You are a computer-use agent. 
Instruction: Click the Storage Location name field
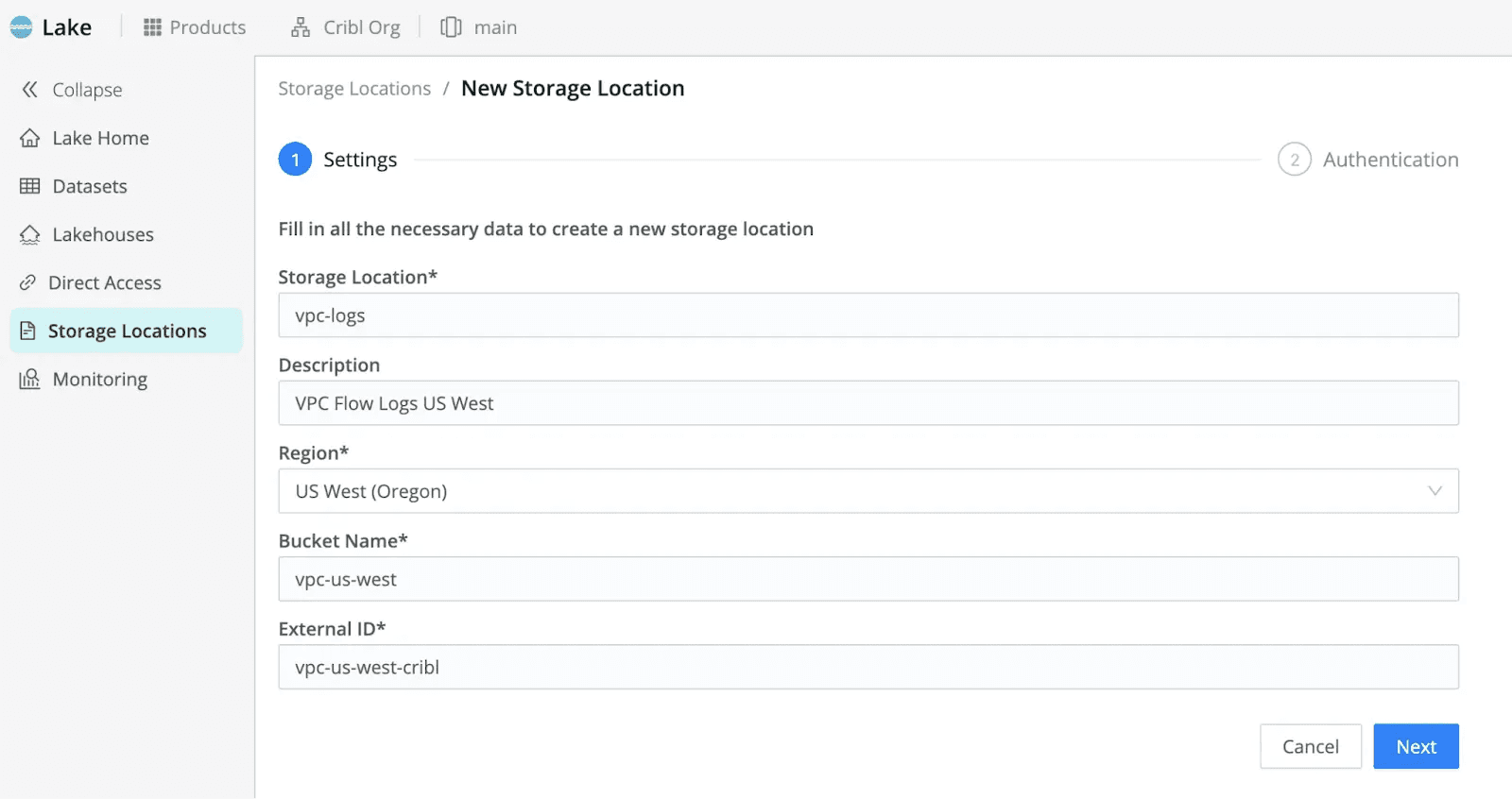click(868, 315)
